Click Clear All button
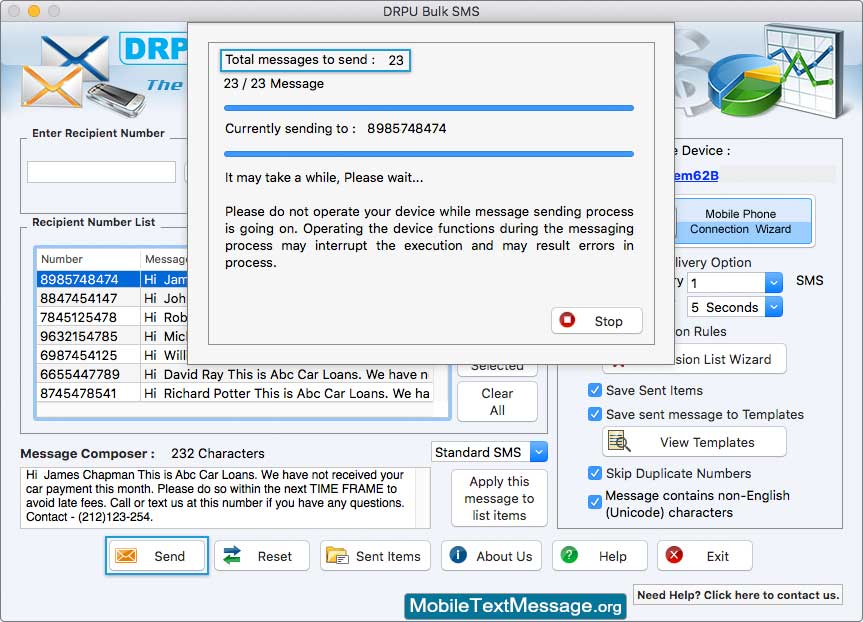This screenshot has height=622, width=863. pyautogui.click(x=497, y=402)
